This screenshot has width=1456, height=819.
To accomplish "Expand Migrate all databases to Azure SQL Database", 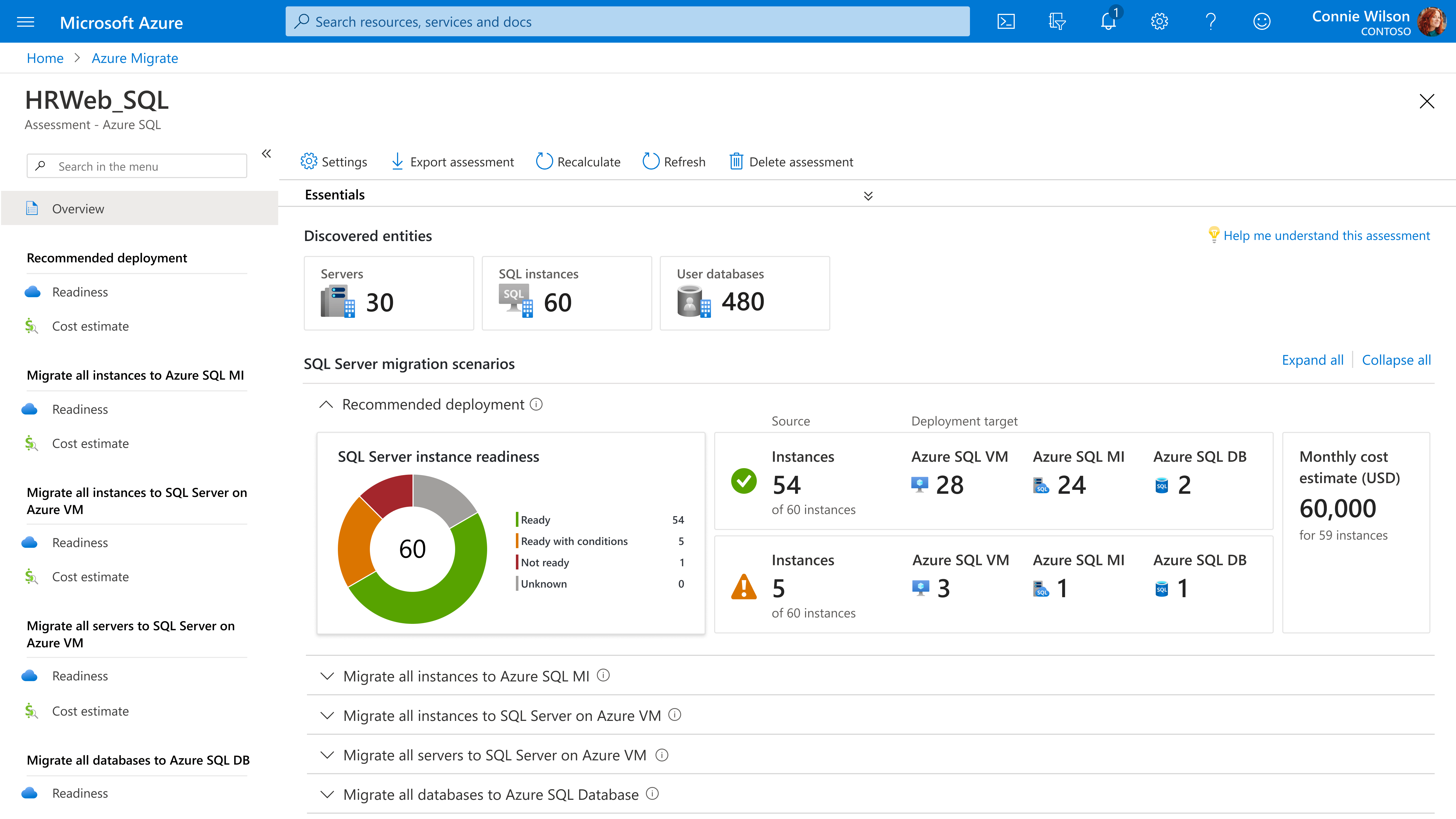I will click(327, 794).
